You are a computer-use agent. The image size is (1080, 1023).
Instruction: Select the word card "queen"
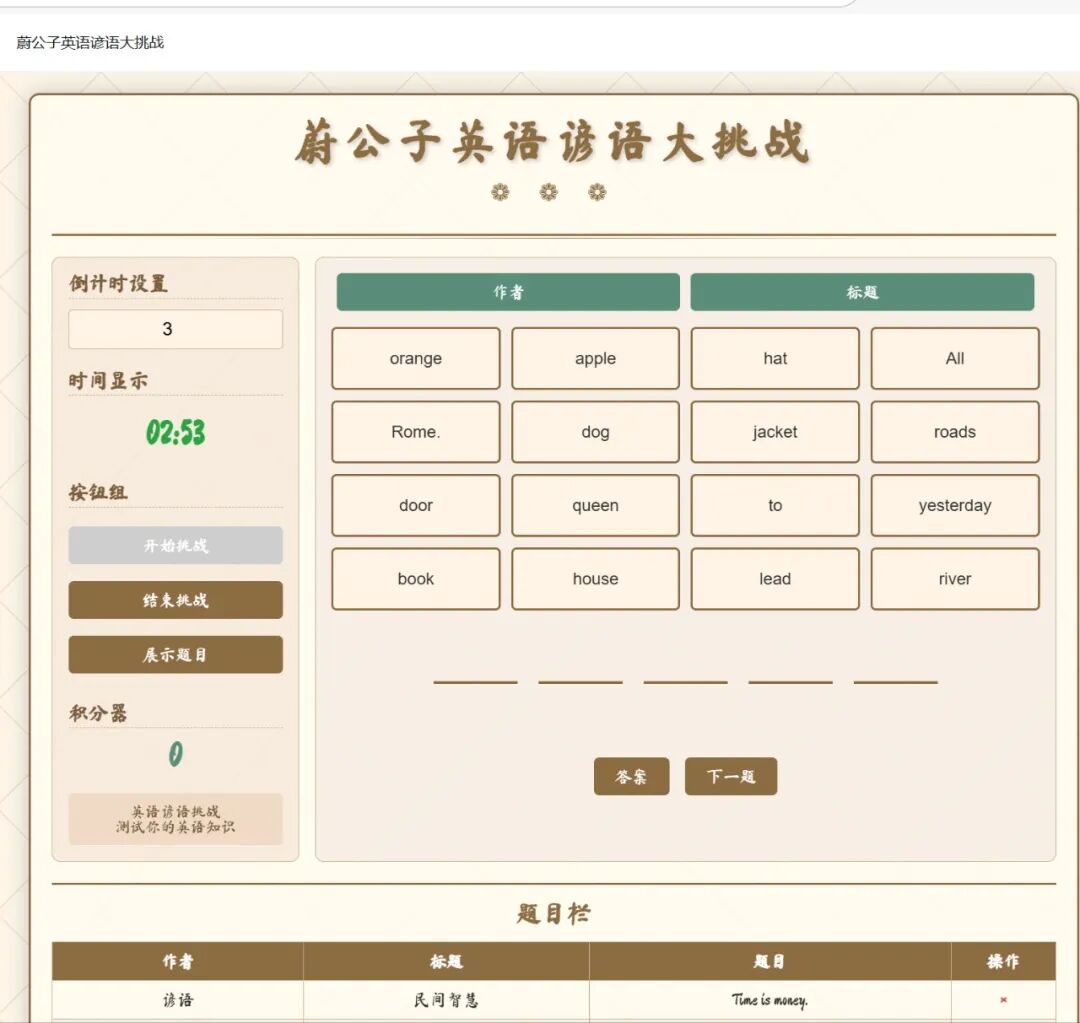595,506
